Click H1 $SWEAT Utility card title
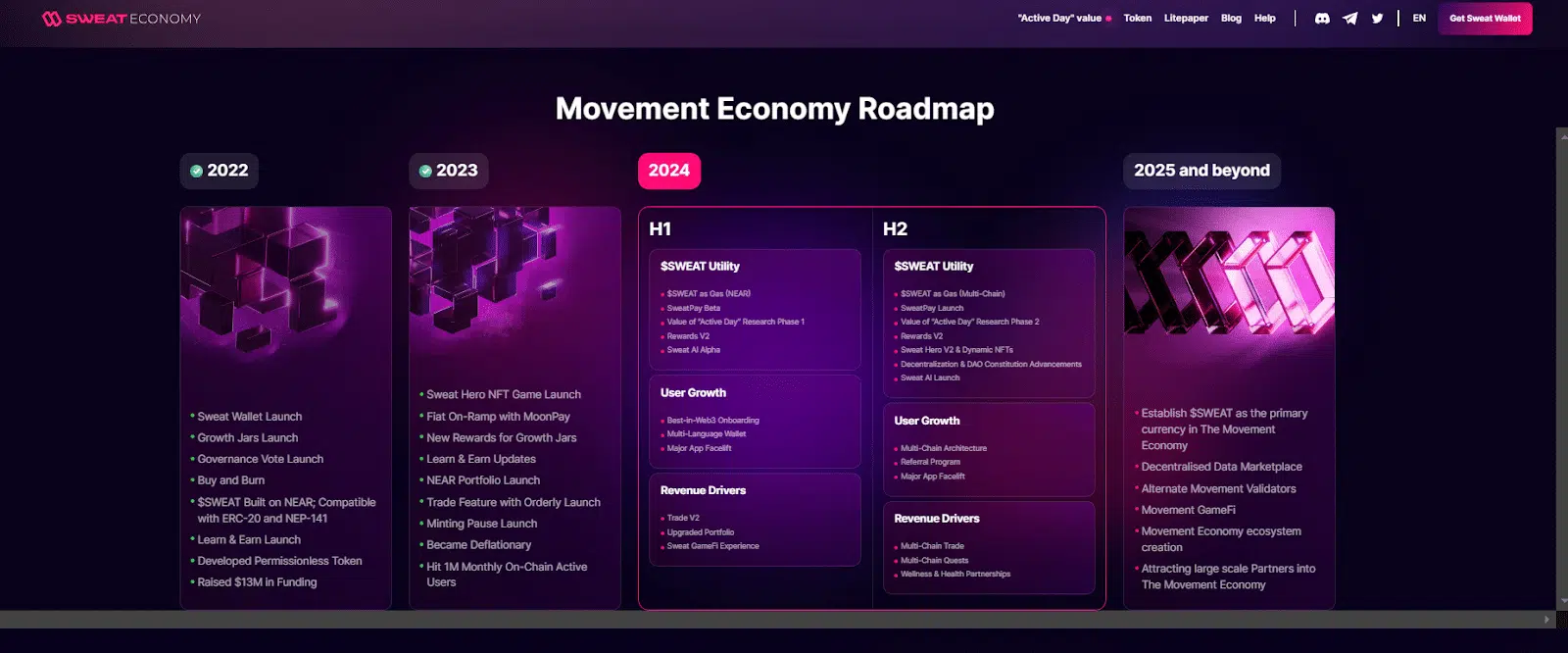Screen dimensions: 1568x653 click(x=700, y=266)
